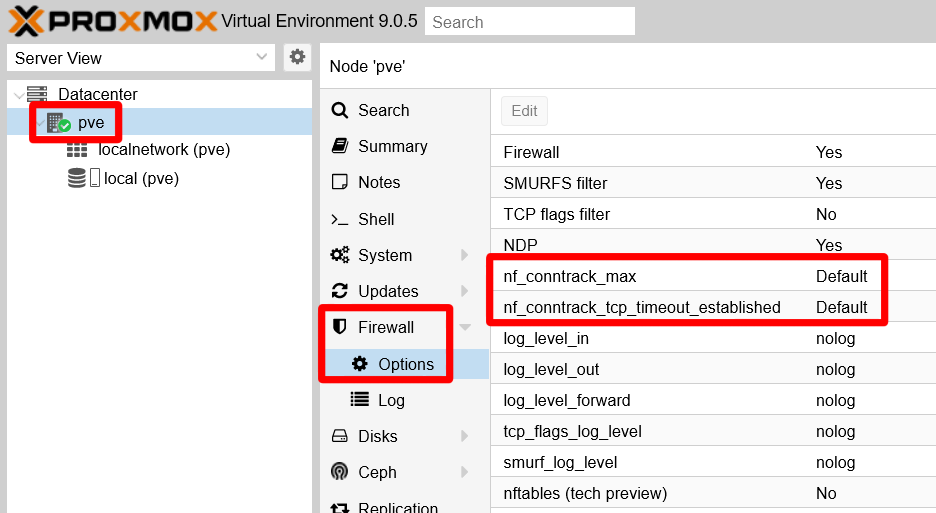Viewport: 936px width, 513px height.
Task: Select the Datacenter server icon
Action: (37, 94)
